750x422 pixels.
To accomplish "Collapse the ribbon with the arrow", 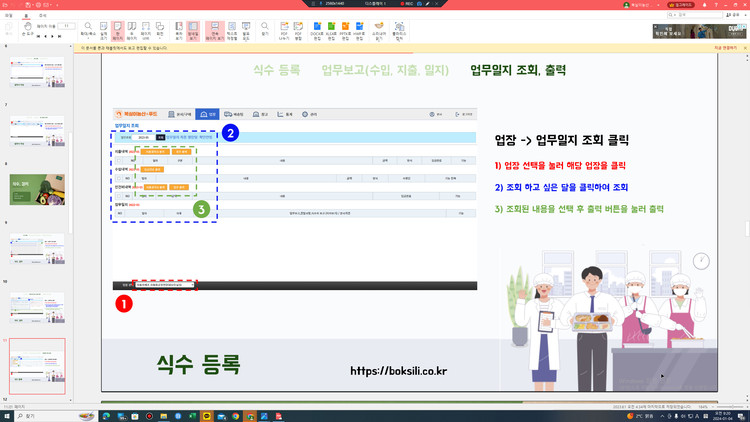I will point(746,15).
